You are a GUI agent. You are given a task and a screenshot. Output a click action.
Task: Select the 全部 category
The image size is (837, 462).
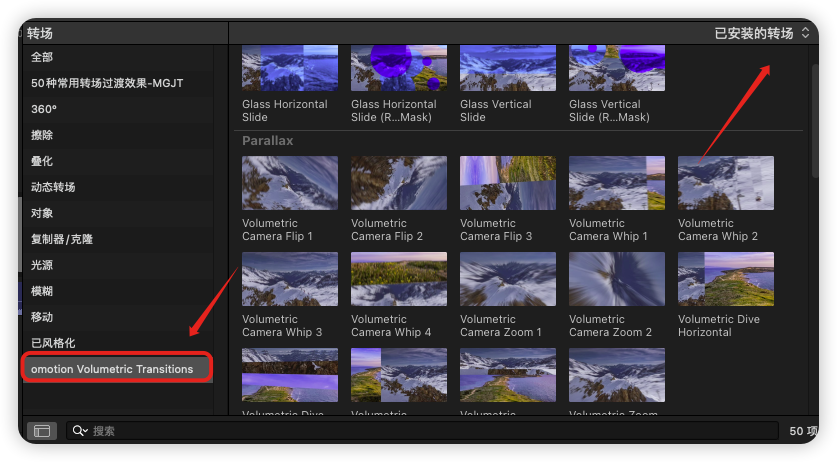pyautogui.click(x=117, y=57)
